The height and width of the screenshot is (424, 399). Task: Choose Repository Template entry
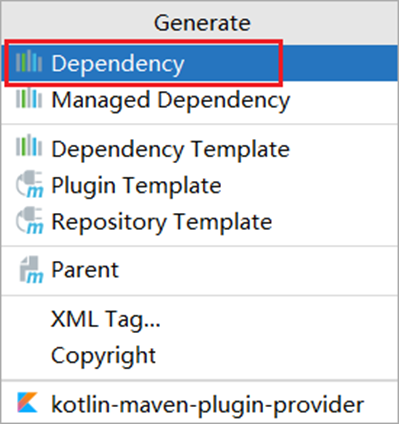coord(200,222)
